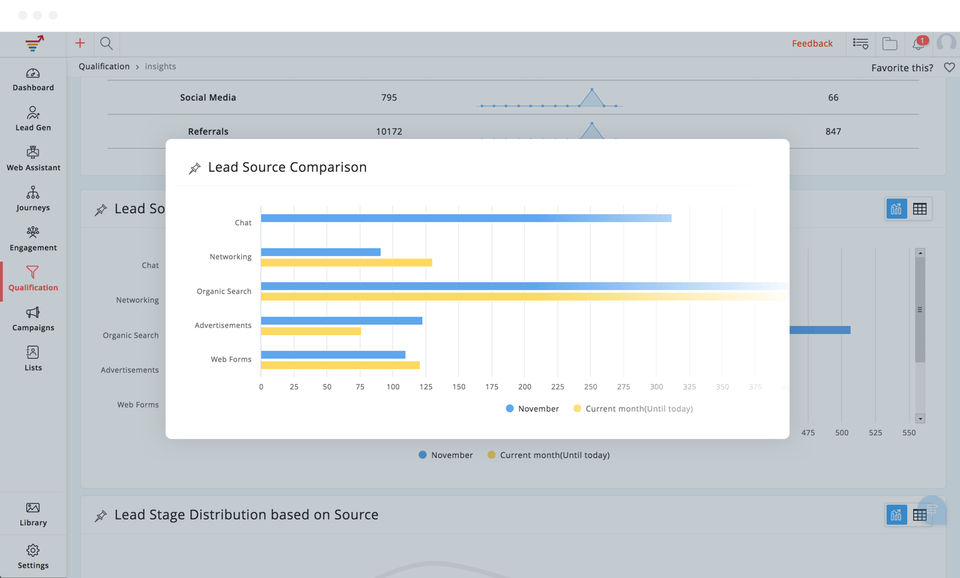Click Chat label in background chart

click(150, 265)
